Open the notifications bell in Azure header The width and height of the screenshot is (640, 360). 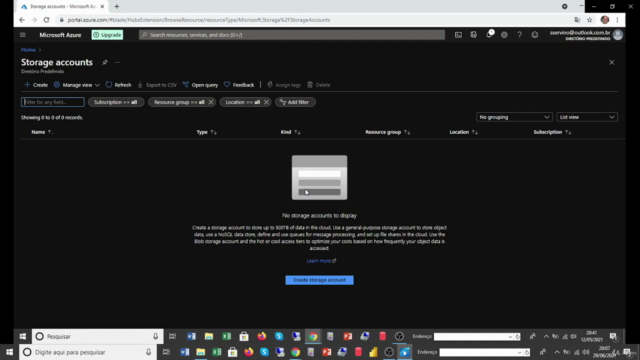click(x=489, y=35)
